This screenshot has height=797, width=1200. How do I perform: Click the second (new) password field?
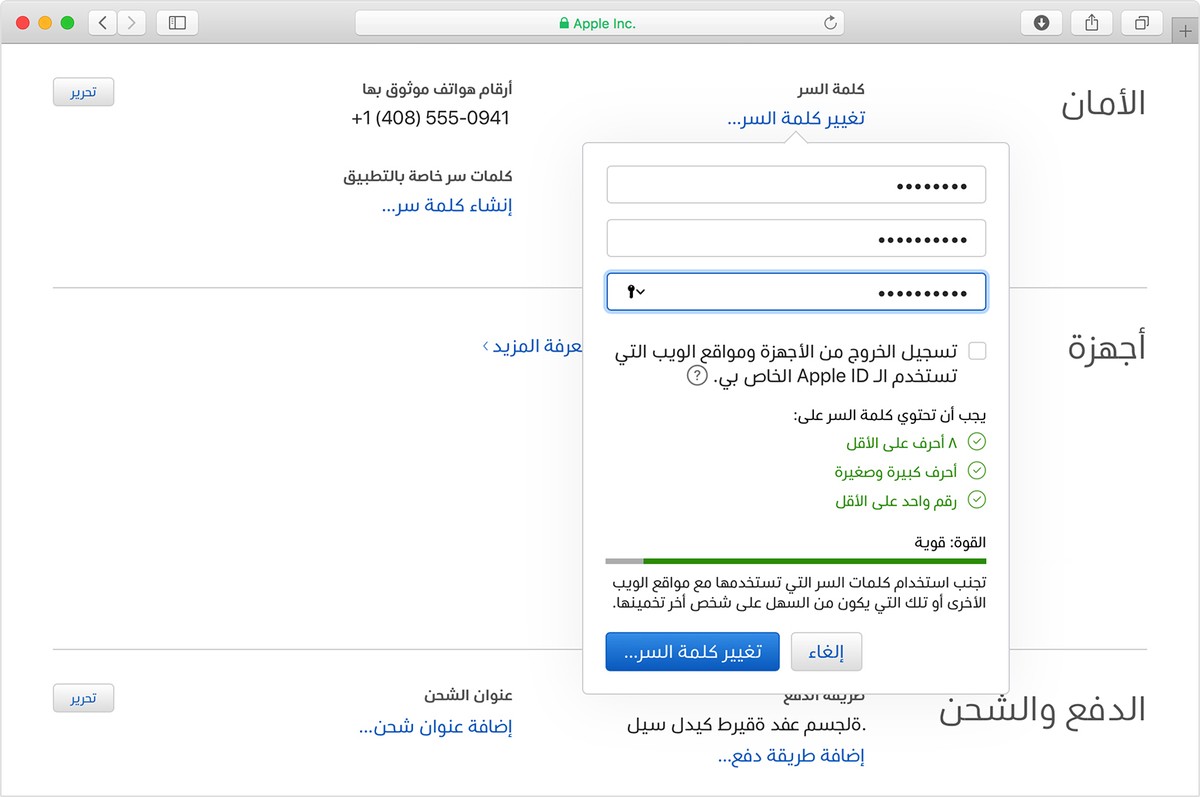(796, 238)
